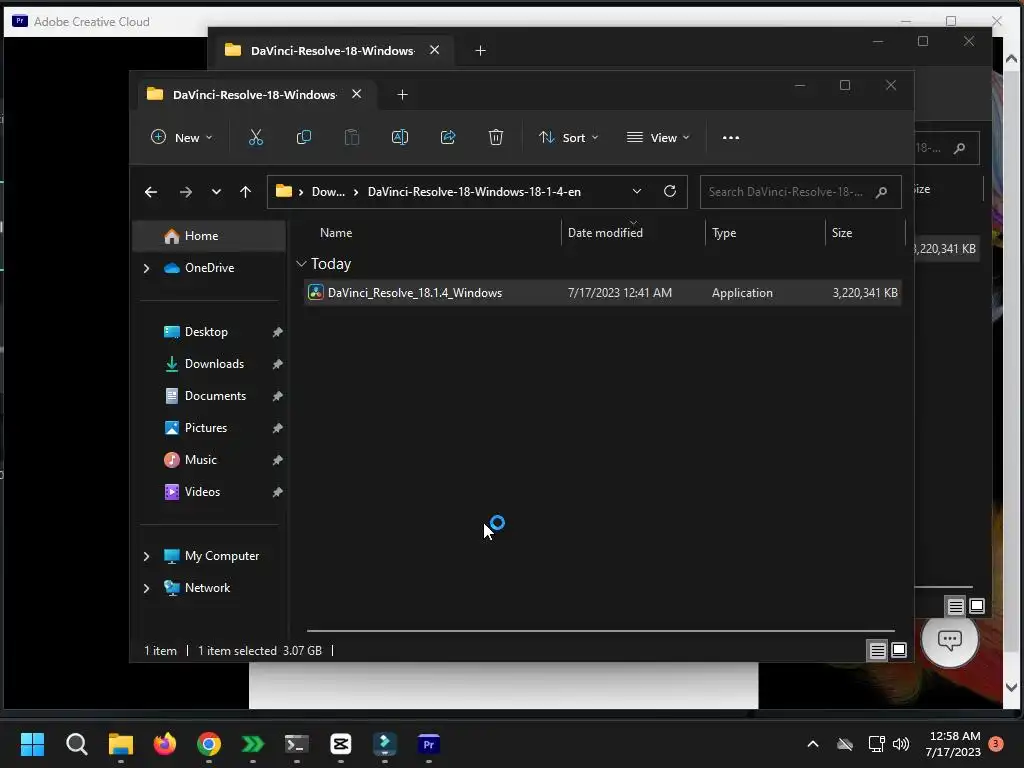
Task: Open the View dropdown menu
Action: pos(658,138)
